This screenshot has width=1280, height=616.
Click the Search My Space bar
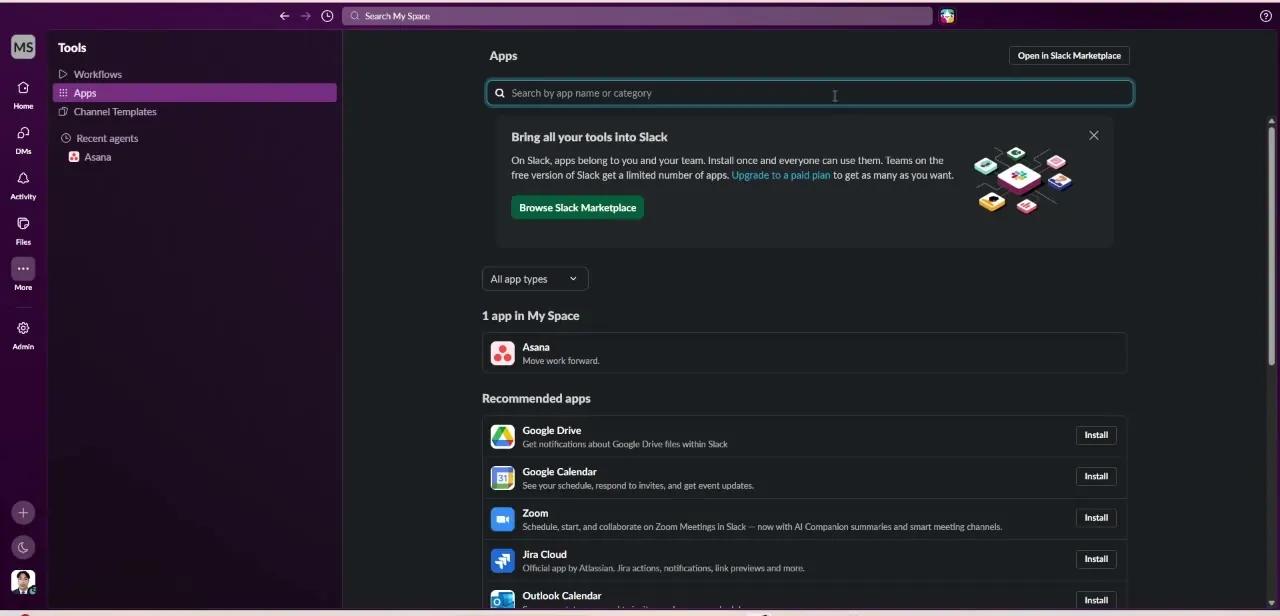(x=637, y=16)
